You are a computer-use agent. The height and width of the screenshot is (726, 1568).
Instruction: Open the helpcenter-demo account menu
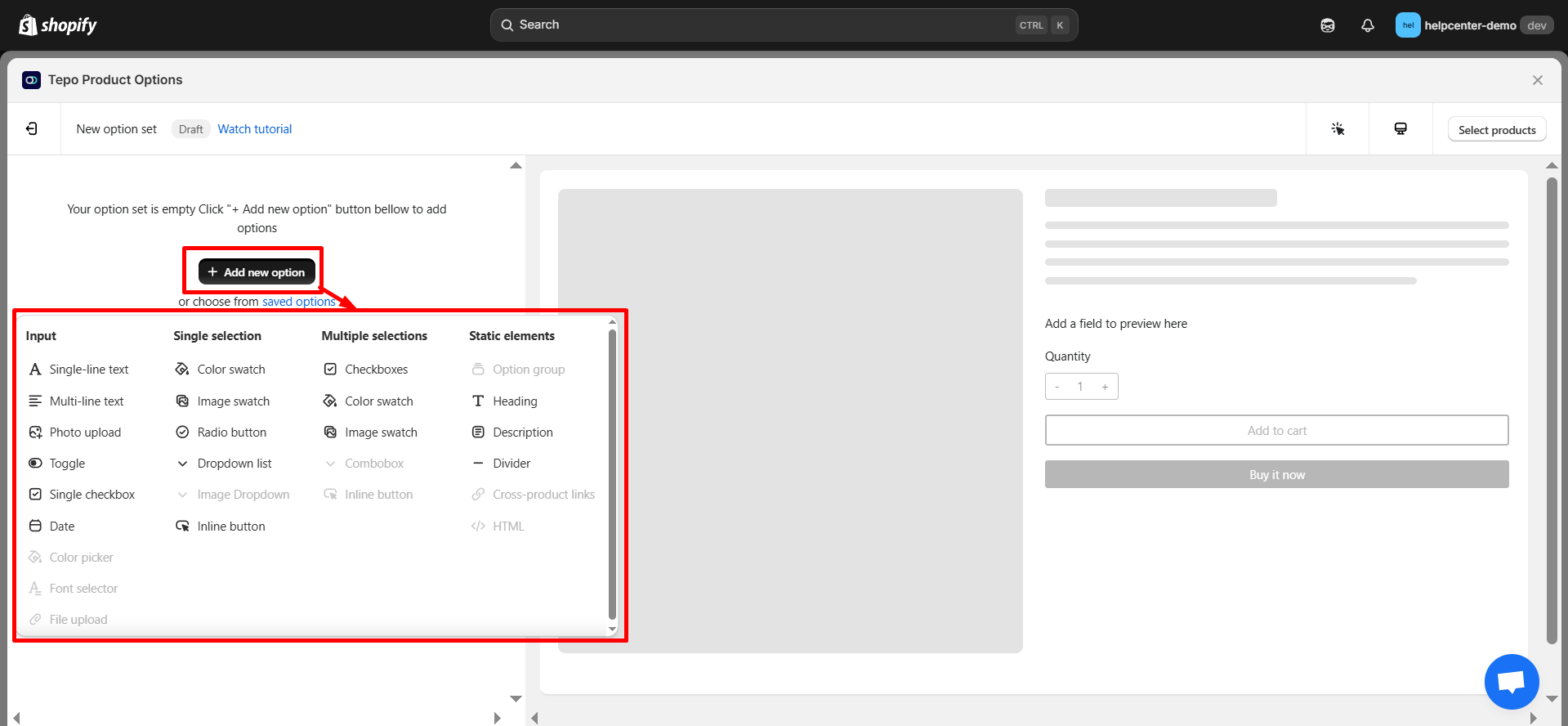(x=1474, y=25)
